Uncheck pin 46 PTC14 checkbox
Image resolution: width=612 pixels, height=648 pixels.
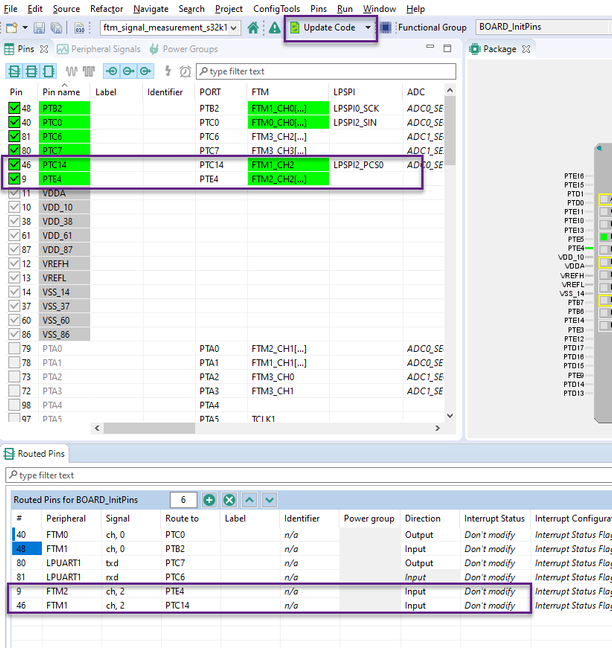[x=14, y=164]
